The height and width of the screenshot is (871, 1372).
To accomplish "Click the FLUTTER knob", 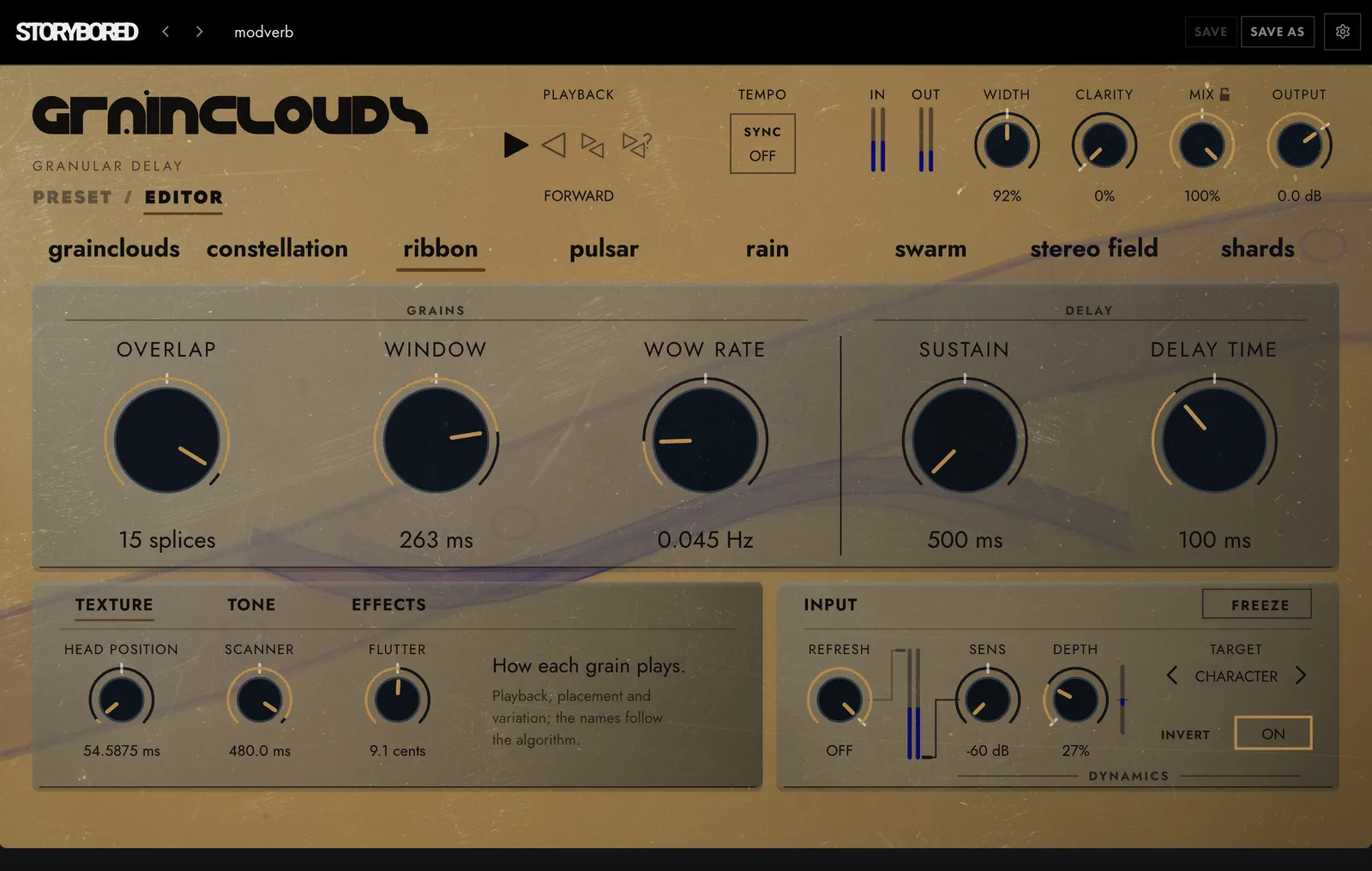I will point(398,700).
